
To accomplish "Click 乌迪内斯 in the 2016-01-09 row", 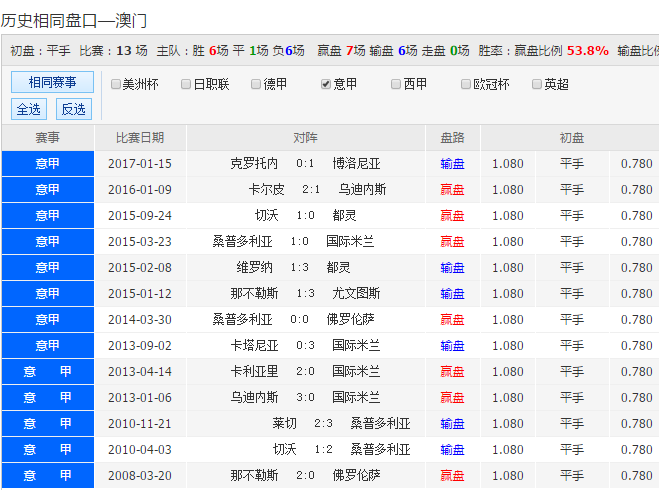I will pyautogui.click(x=362, y=190).
